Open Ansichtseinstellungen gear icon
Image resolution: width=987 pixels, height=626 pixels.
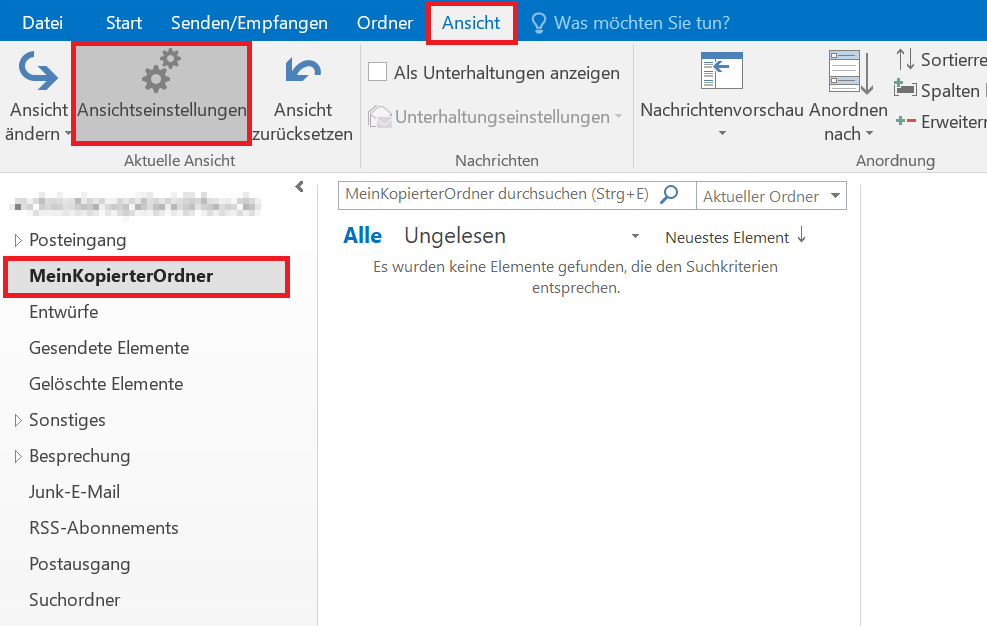[x=161, y=71]
